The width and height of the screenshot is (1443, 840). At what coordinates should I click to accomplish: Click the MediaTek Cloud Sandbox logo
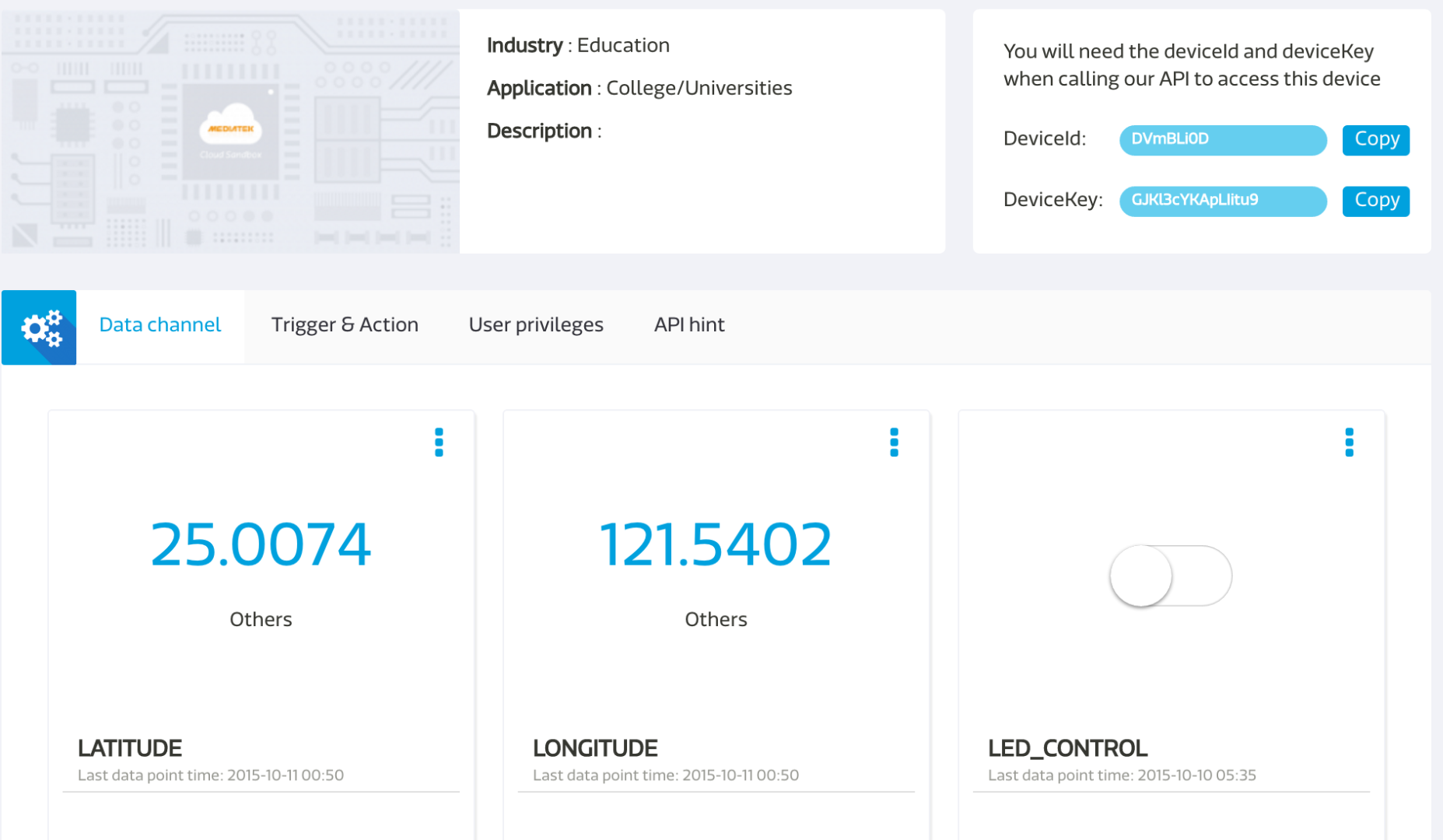pos(231,132)
